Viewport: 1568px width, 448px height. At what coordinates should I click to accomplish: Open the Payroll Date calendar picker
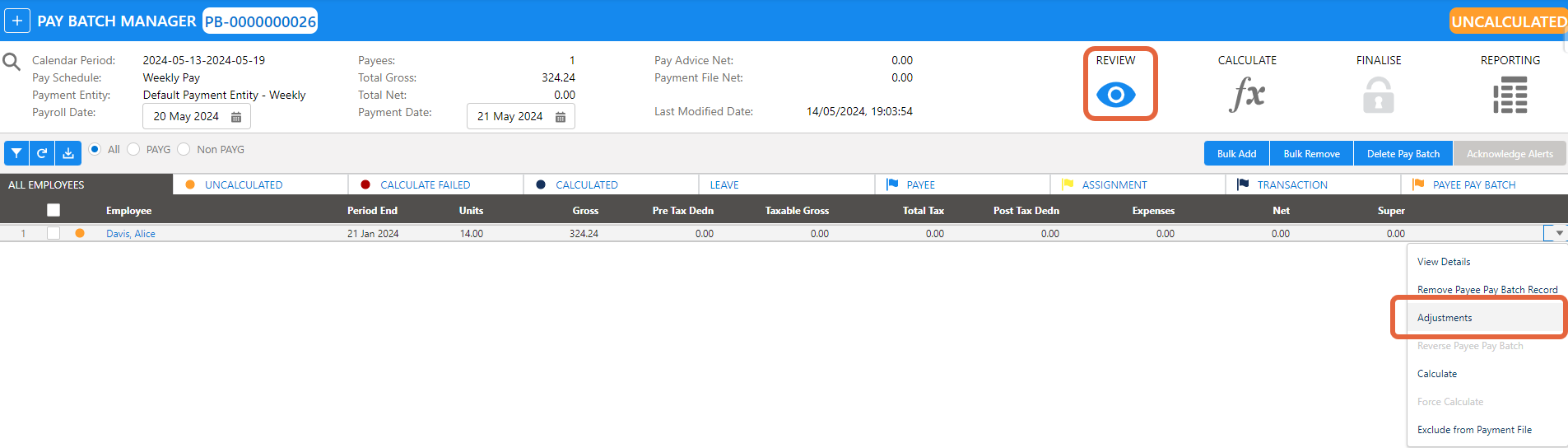click(x=236, y=117)
